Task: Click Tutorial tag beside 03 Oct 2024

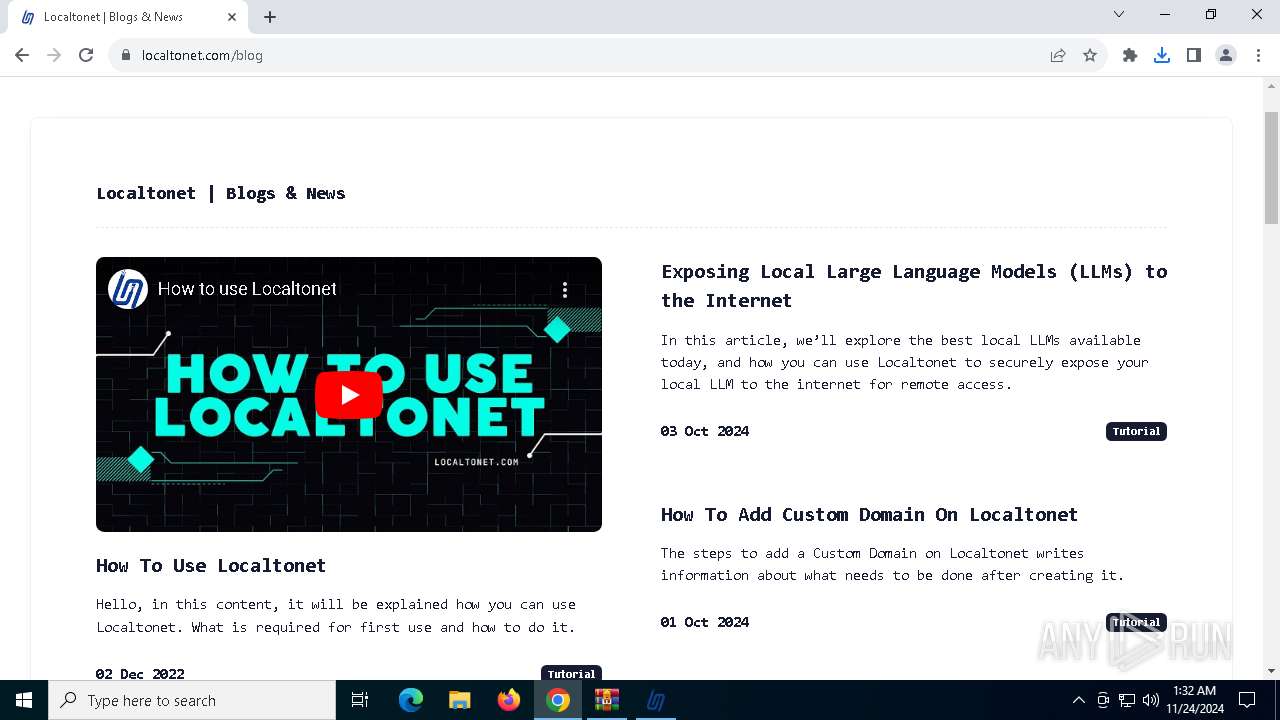Action: 1136,431
